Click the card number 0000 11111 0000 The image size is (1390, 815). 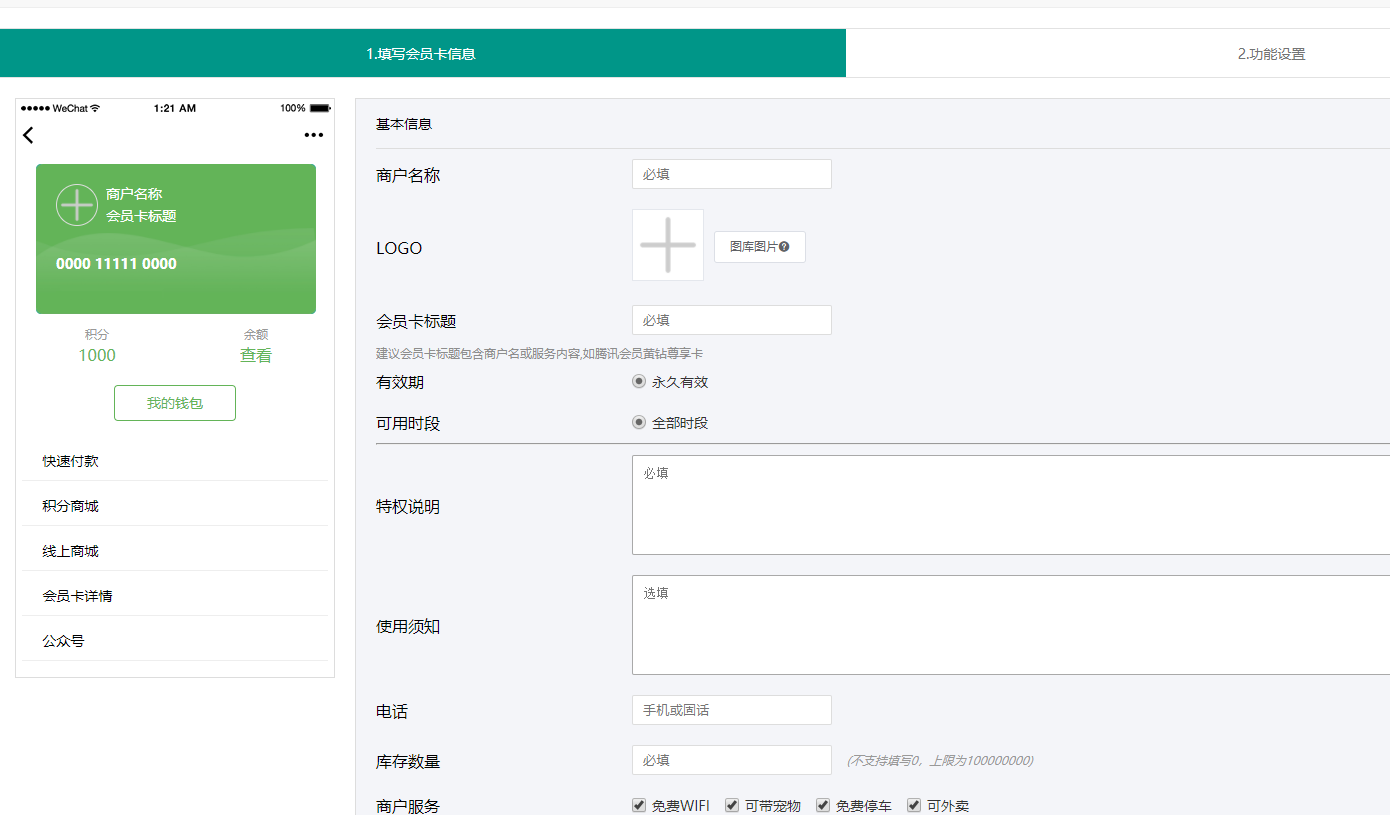116,264
